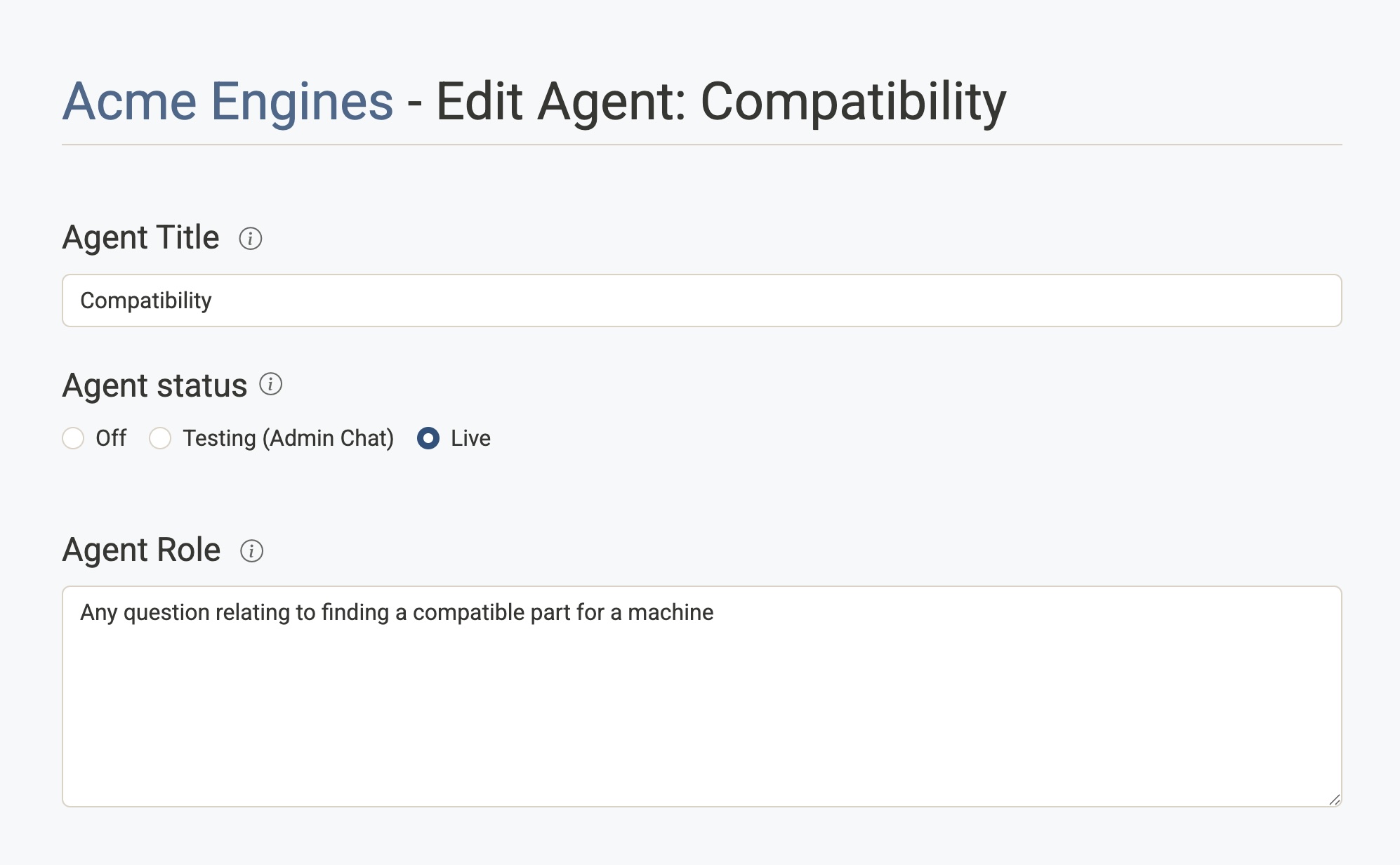Click the word Compatibility inside title field
The height and width of the screenshot is (865, 1400).
(x=146, y=301)
